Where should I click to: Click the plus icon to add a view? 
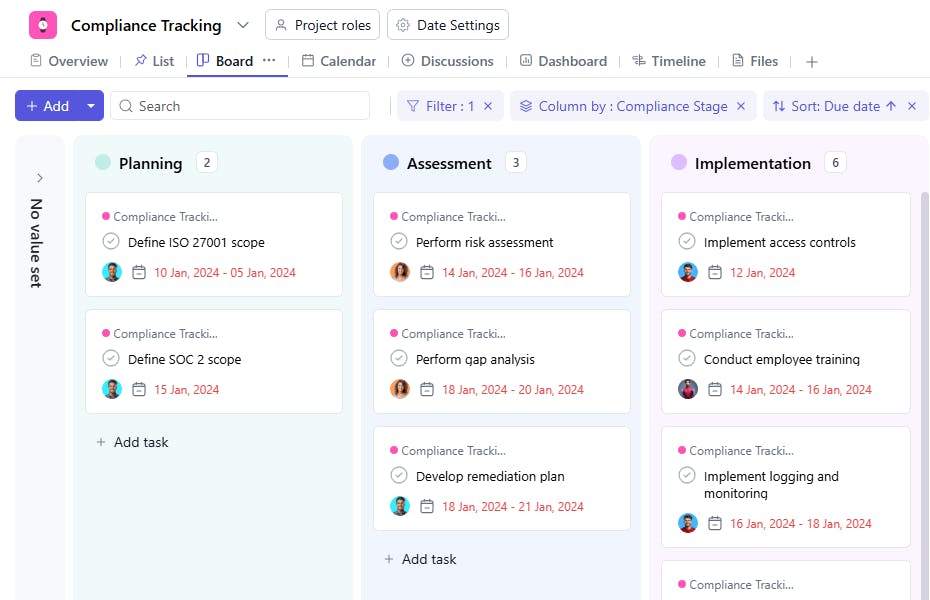coord(812,62)
